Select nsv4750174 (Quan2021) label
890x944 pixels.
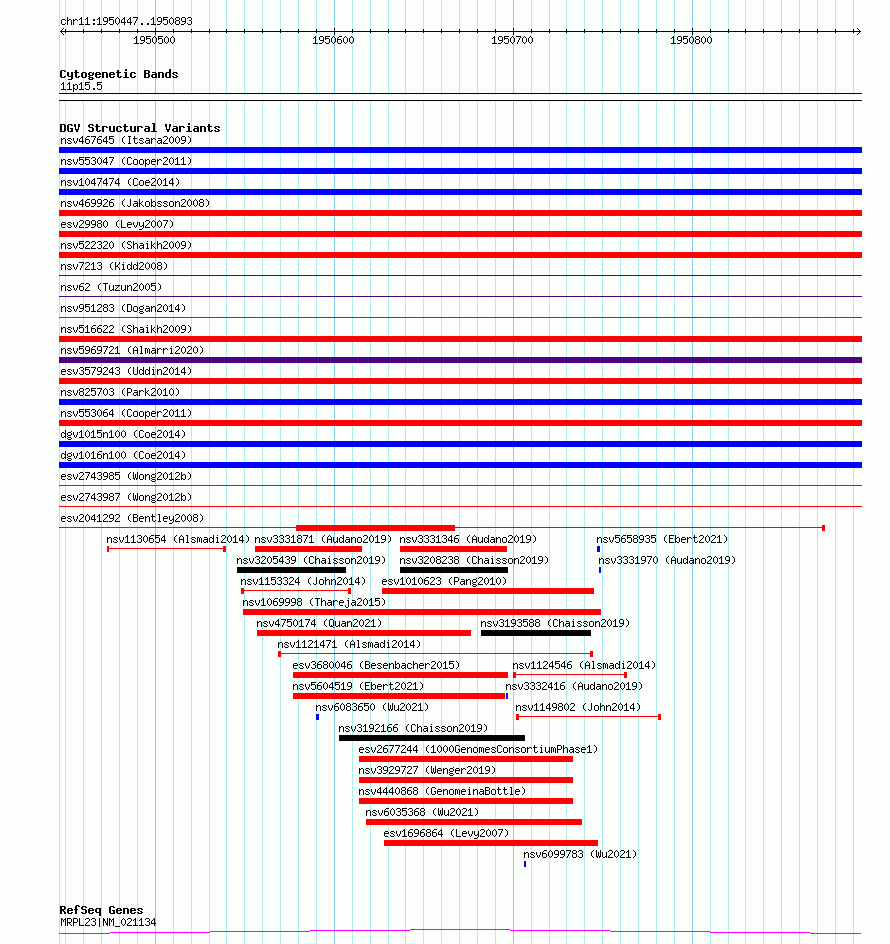(319, 624)
